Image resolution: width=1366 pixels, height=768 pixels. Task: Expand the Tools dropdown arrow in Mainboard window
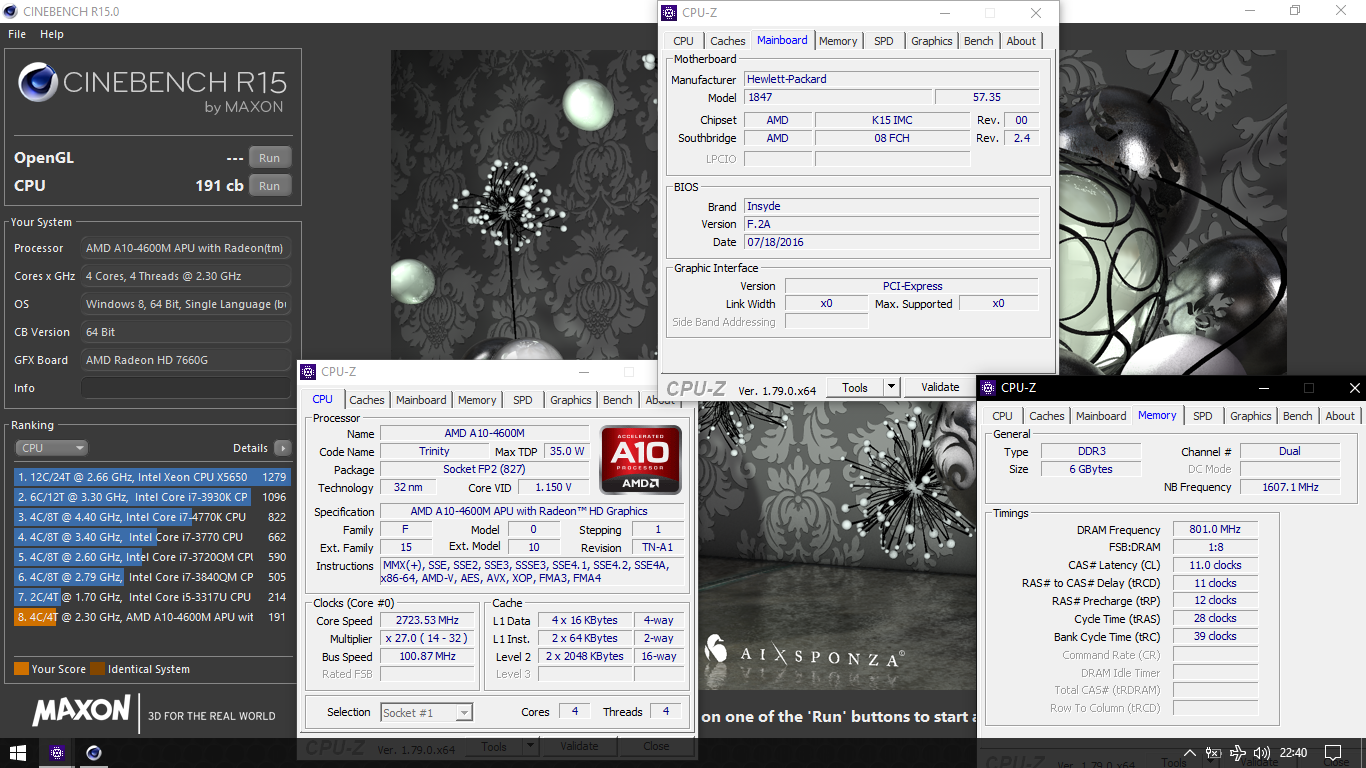click(892, 388)
